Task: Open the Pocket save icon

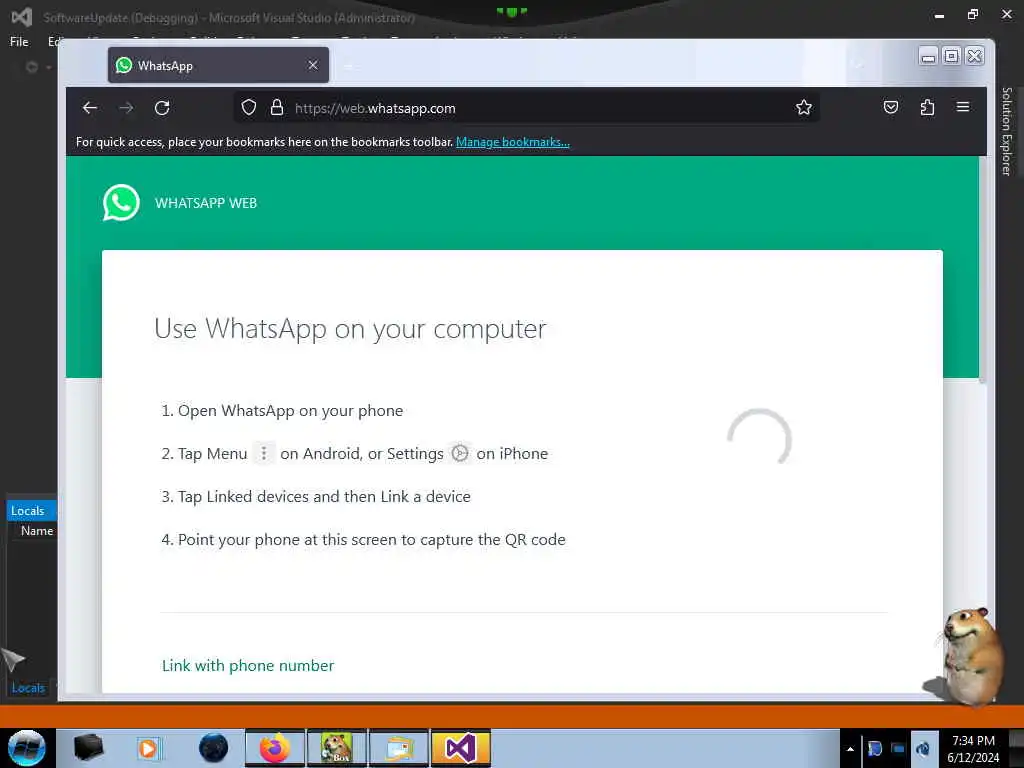Action: tap(891, 107)
